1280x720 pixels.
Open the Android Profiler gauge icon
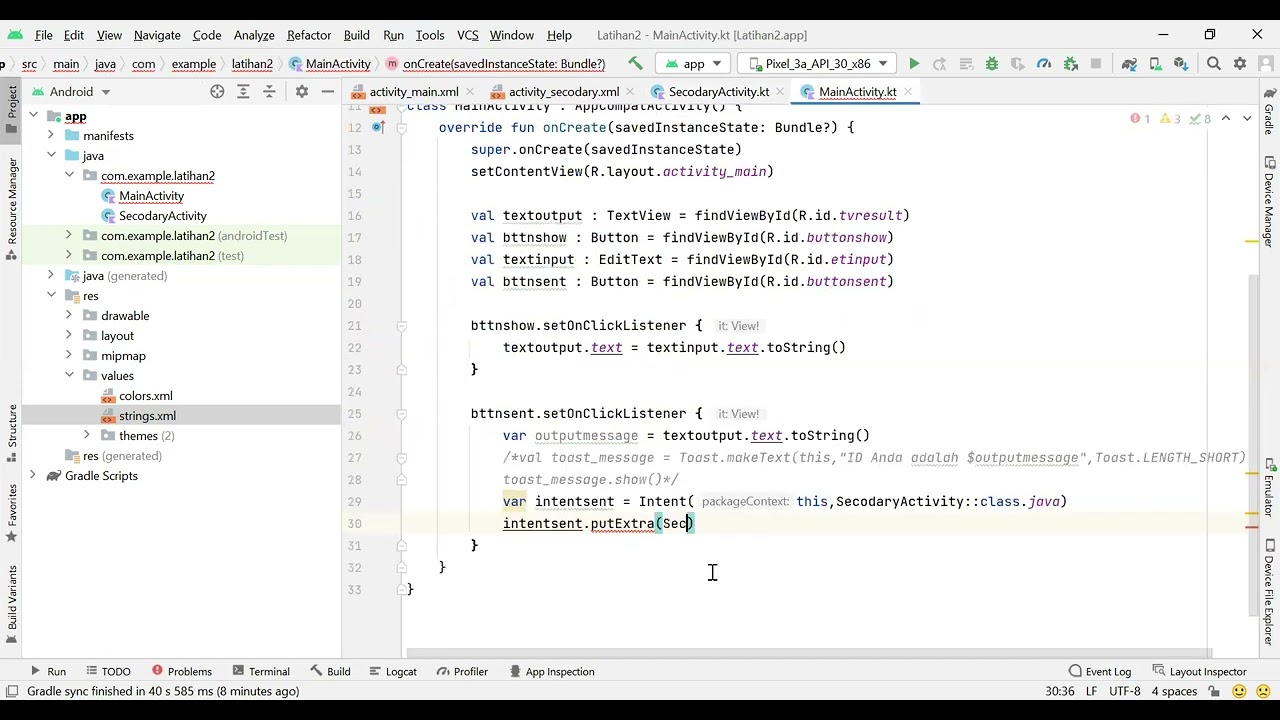pos(1044,64)
